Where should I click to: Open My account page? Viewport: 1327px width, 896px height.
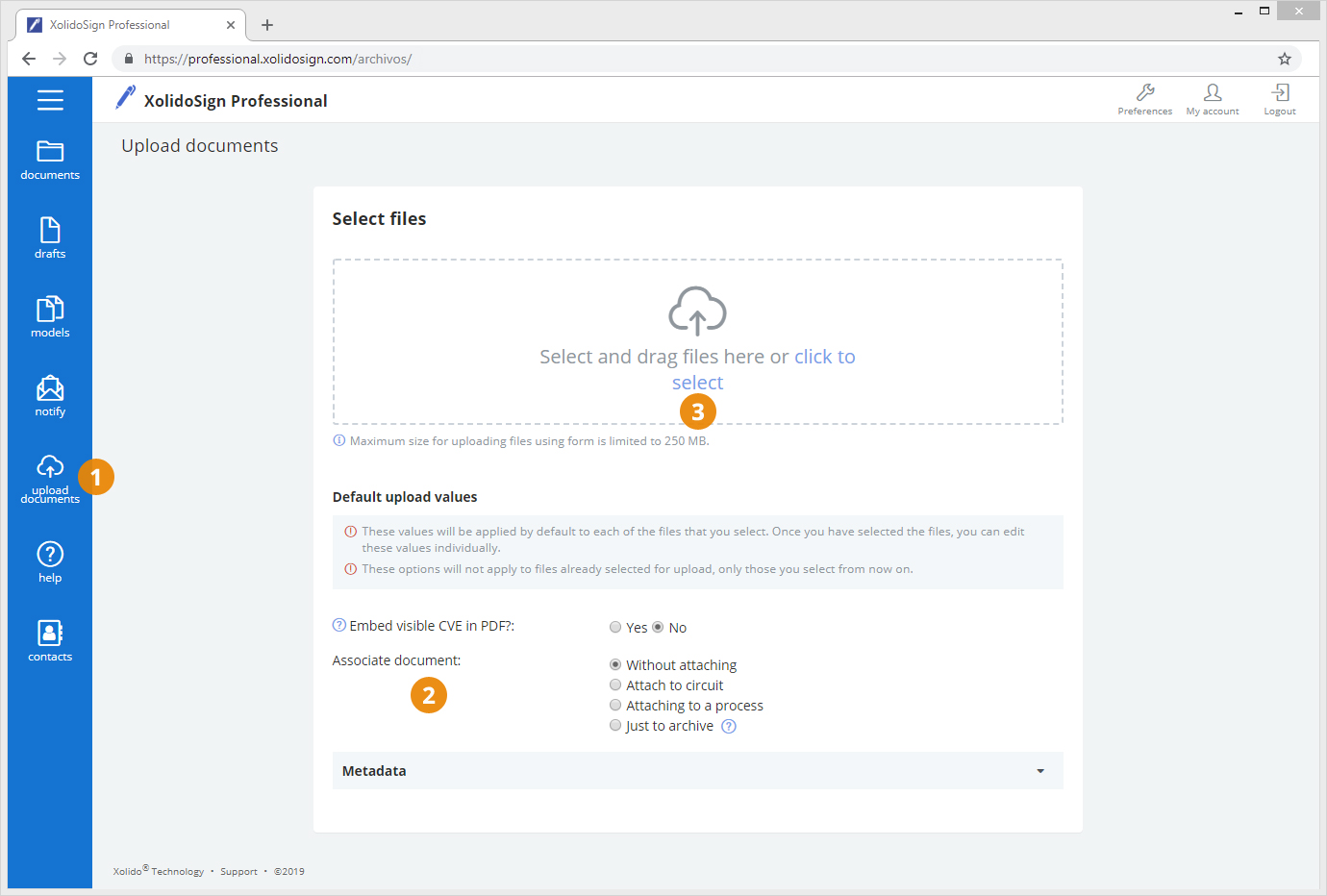point(1213,99)
